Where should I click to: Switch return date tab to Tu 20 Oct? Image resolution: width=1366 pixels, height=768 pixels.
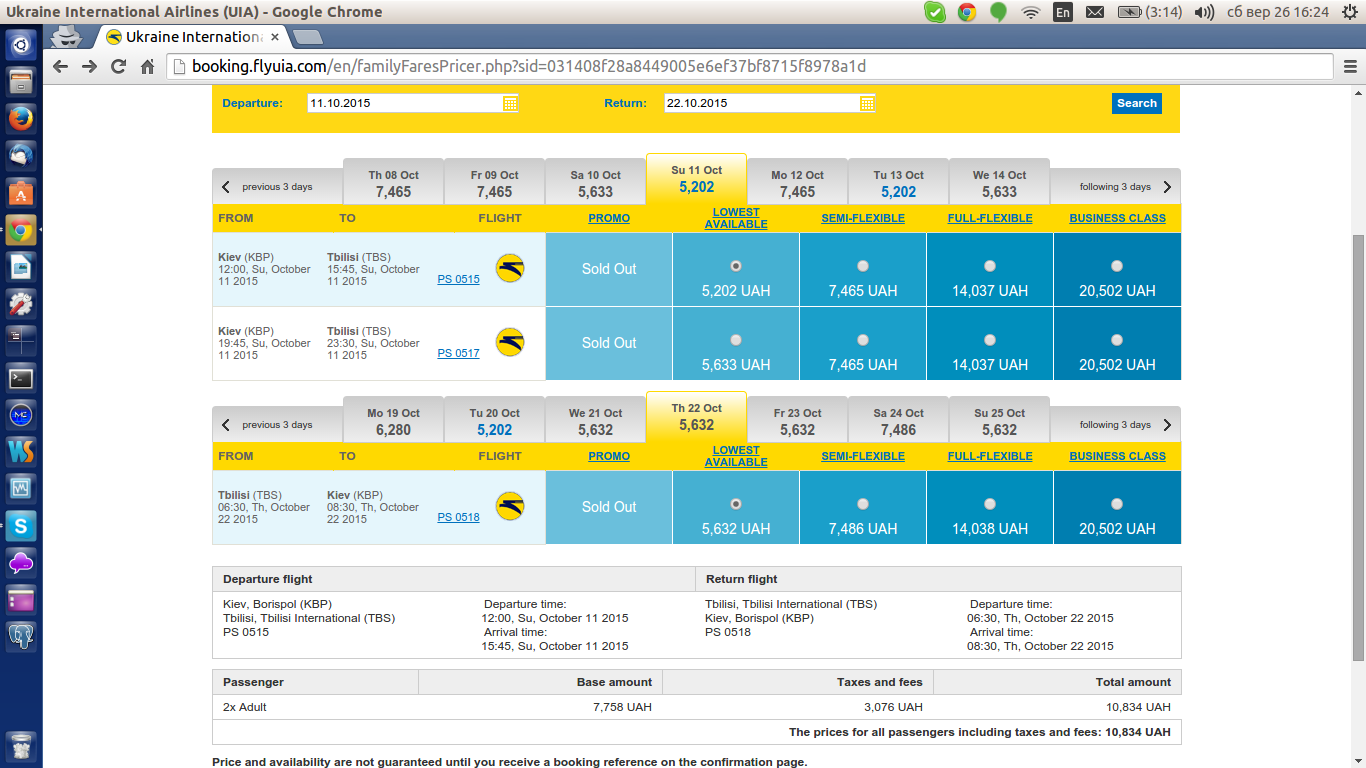pos(494,422)
